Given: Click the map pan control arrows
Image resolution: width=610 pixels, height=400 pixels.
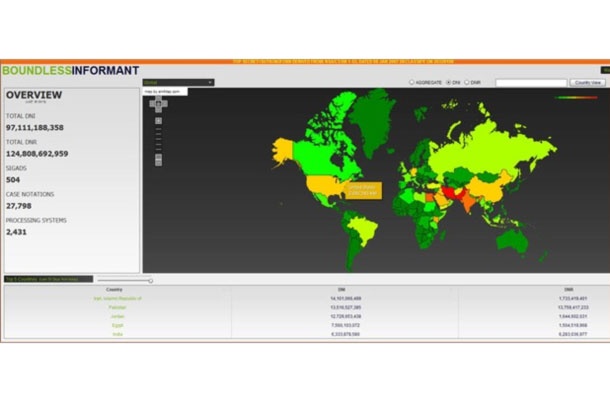Looking at the screenshot, I should point(158,103).
